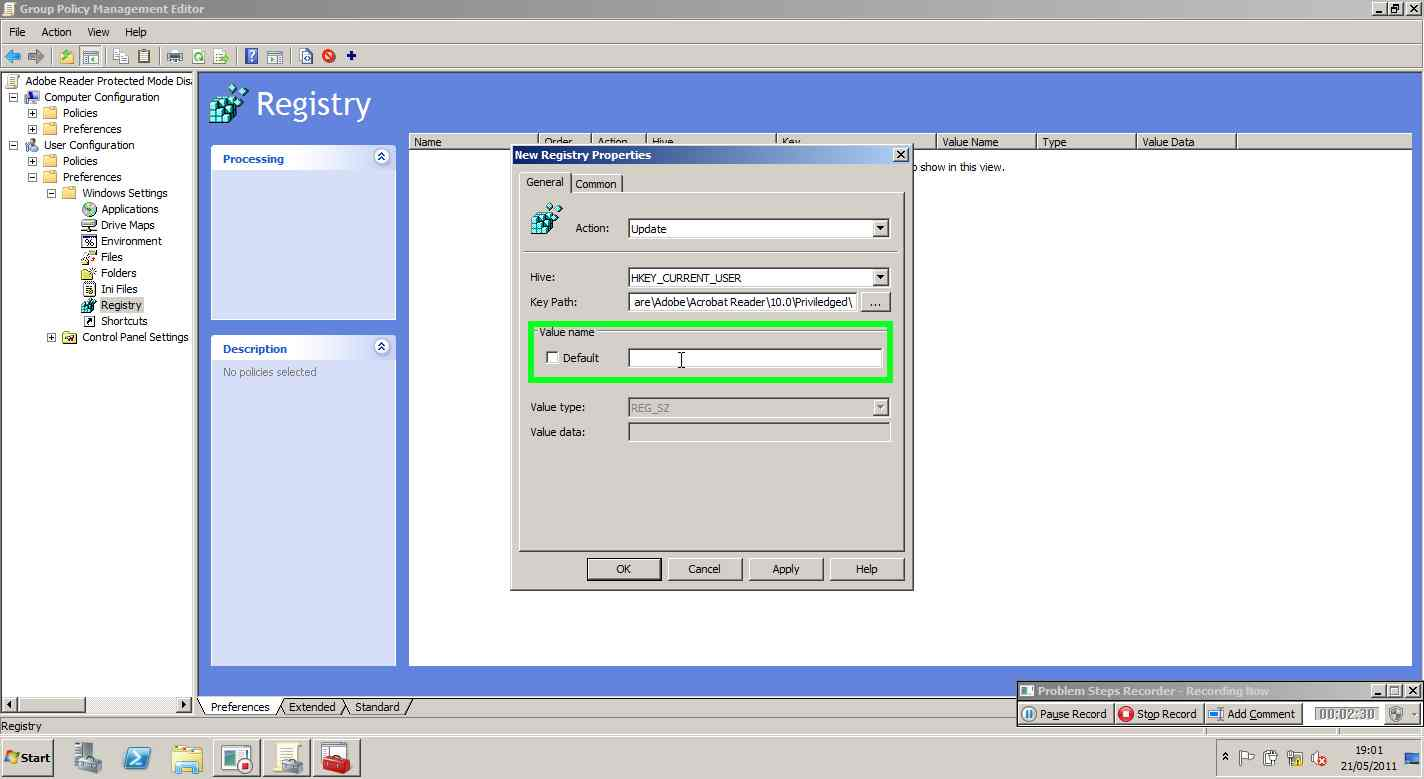Expand the Control Panel Settings node

pyautogui.click(x=52, y=337)
